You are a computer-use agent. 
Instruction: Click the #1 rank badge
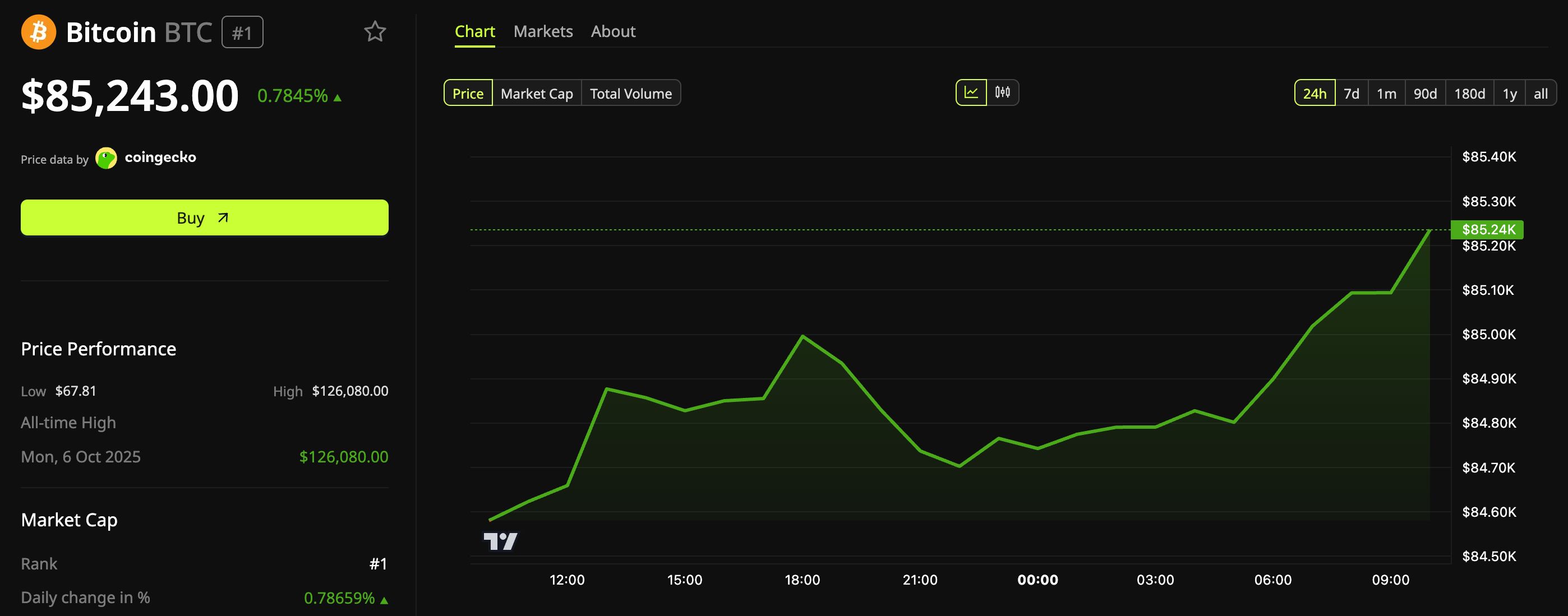point(242,32)
